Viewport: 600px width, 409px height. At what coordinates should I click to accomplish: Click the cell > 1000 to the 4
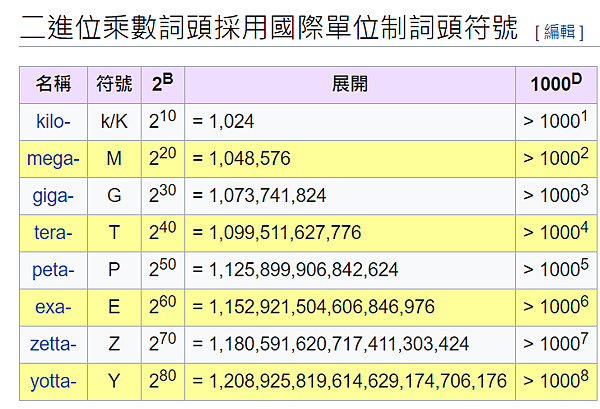(x=556, y=233)
